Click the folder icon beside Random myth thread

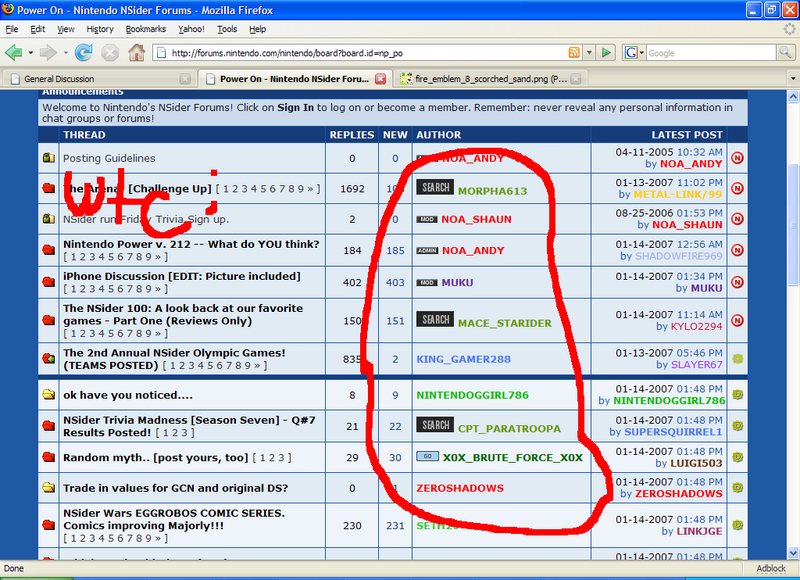coord(48,457)
